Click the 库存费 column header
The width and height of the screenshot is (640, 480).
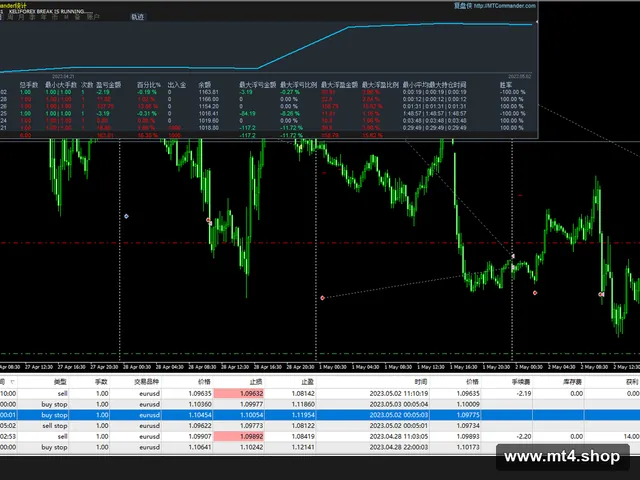[x=573, y=382]
